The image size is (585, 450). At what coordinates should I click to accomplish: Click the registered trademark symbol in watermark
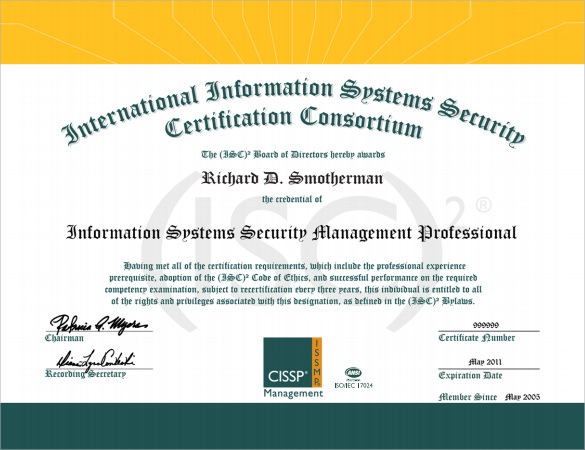click(483, 205)
